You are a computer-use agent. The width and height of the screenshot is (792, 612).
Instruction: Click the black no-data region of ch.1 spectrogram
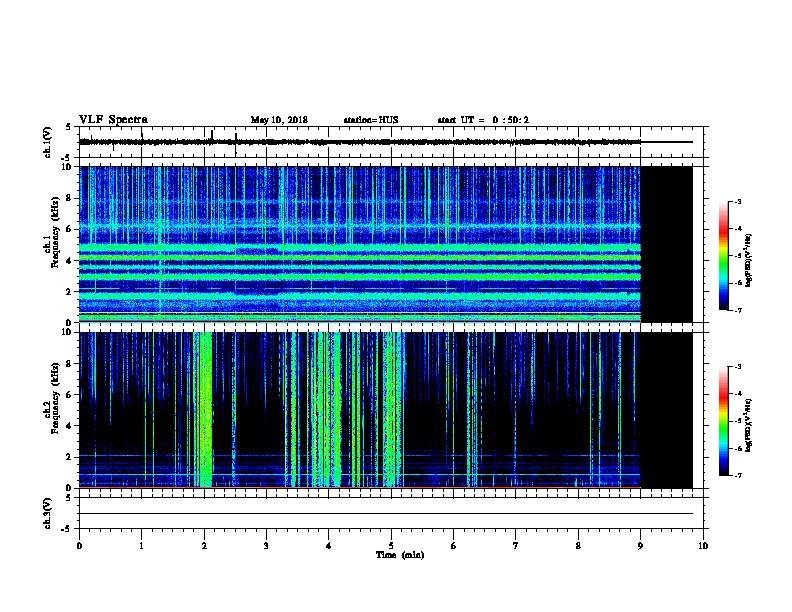[667, 244]
